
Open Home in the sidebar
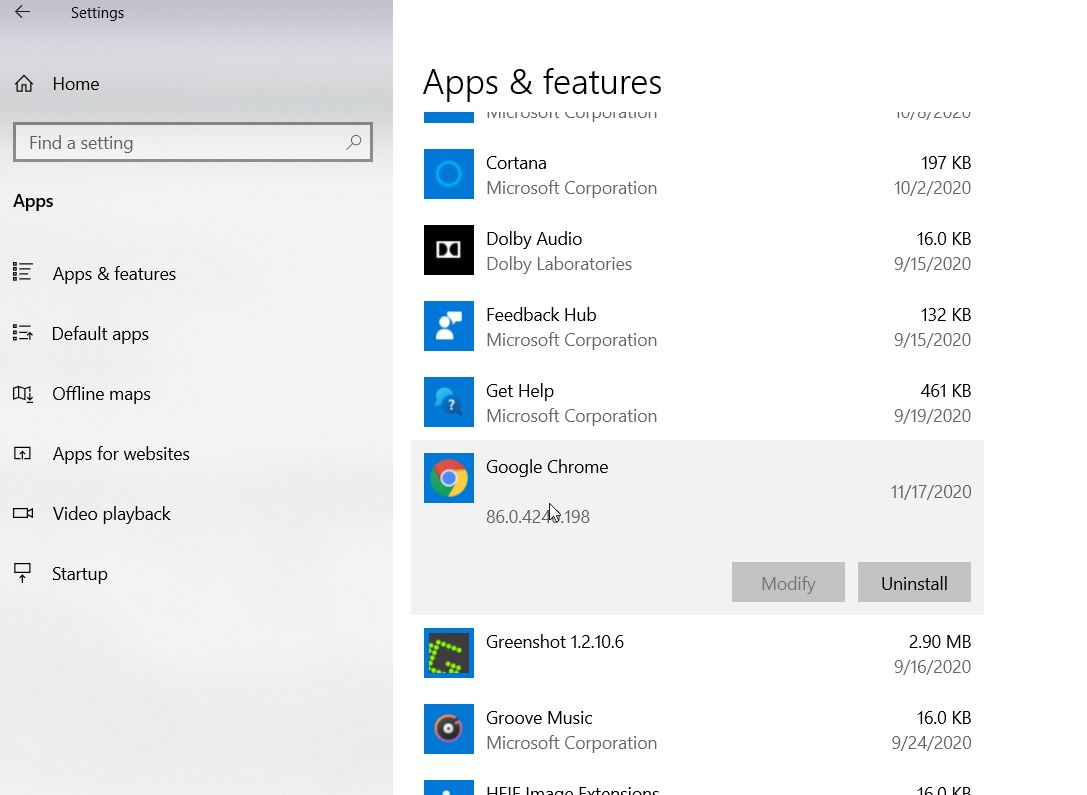pos(76,84)
